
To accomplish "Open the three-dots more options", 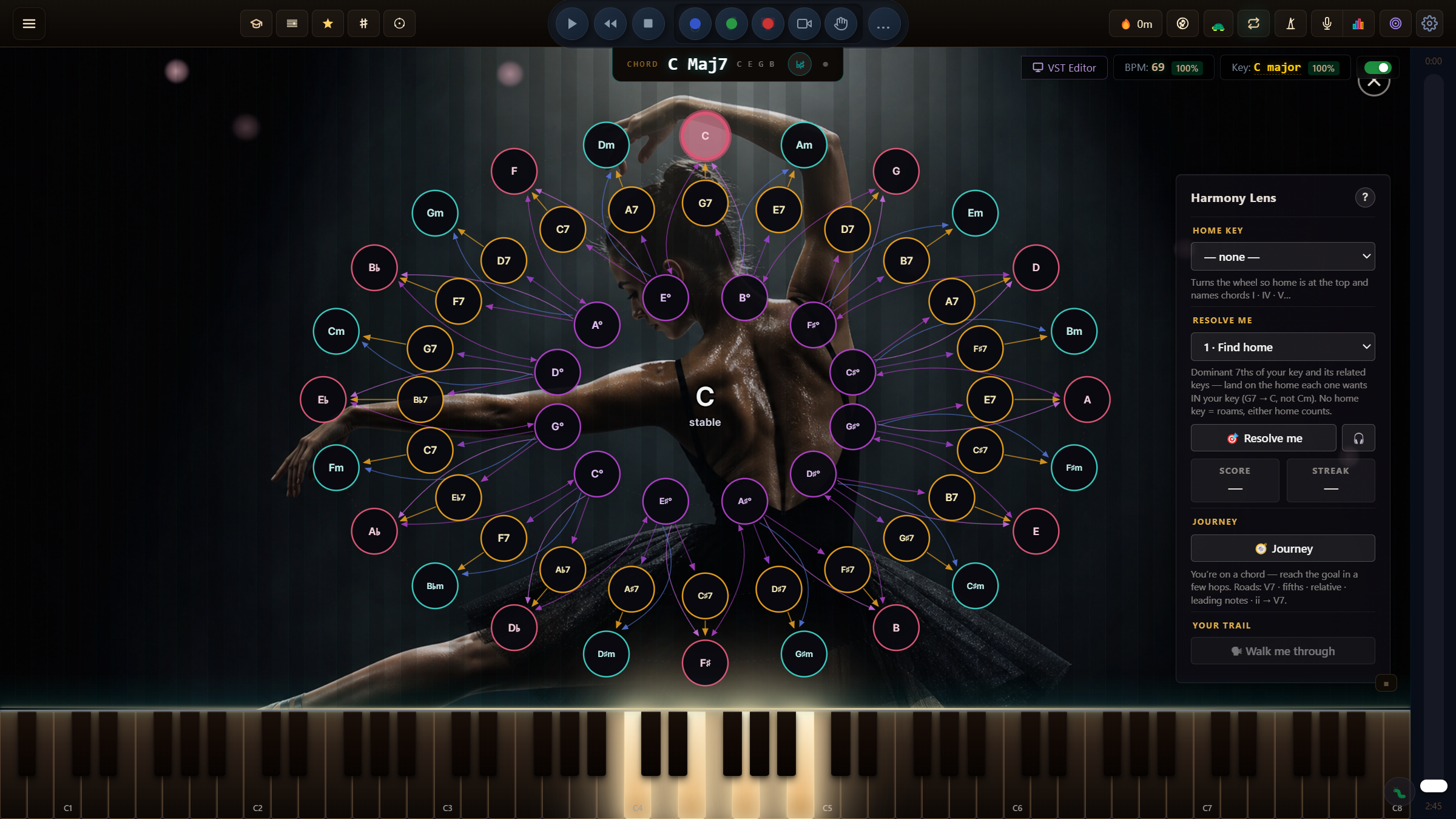I will click(883, 24).
